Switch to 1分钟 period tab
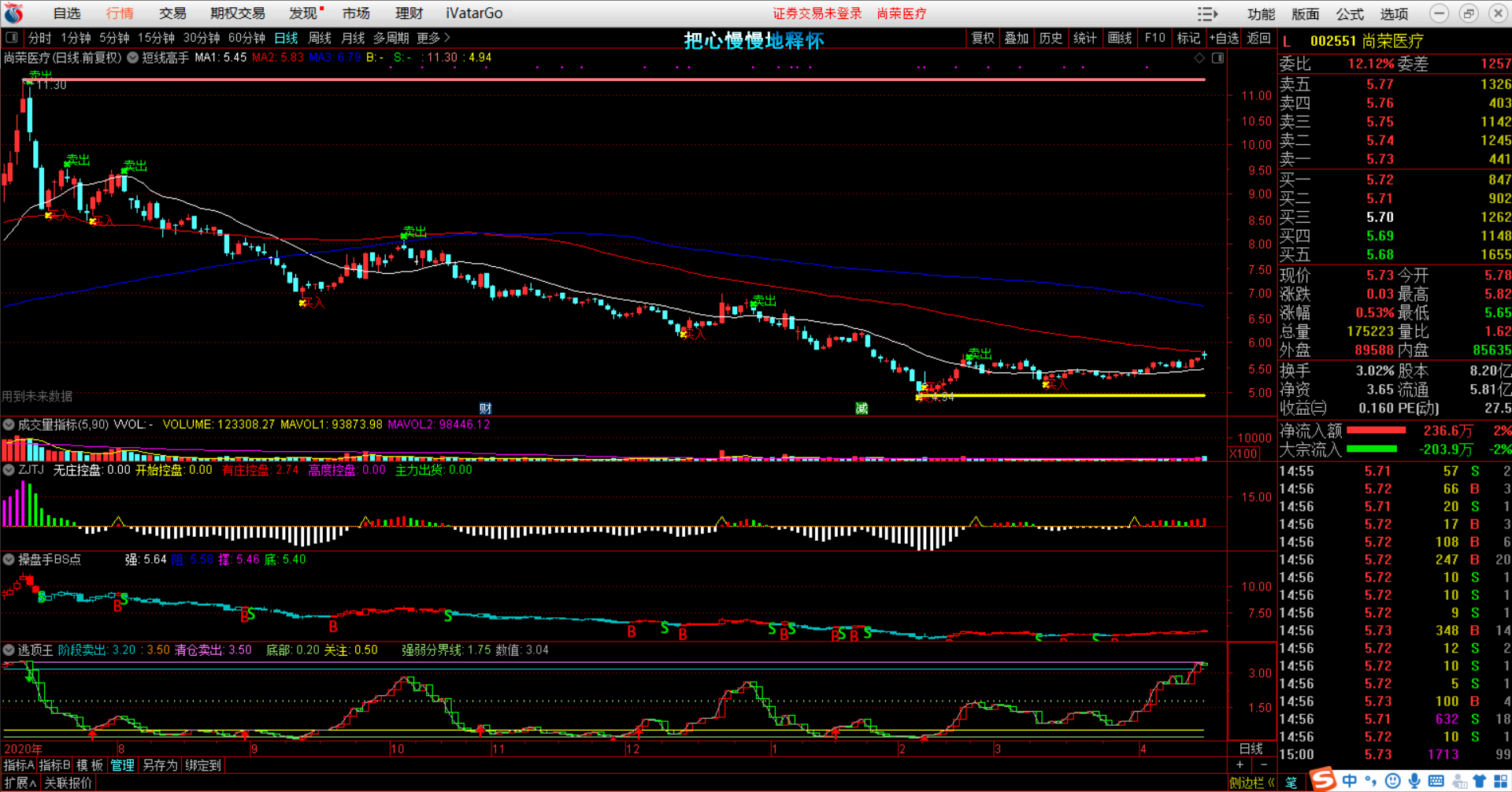The width and height of the screenshot is (1512, 792). tap(76, 38)
